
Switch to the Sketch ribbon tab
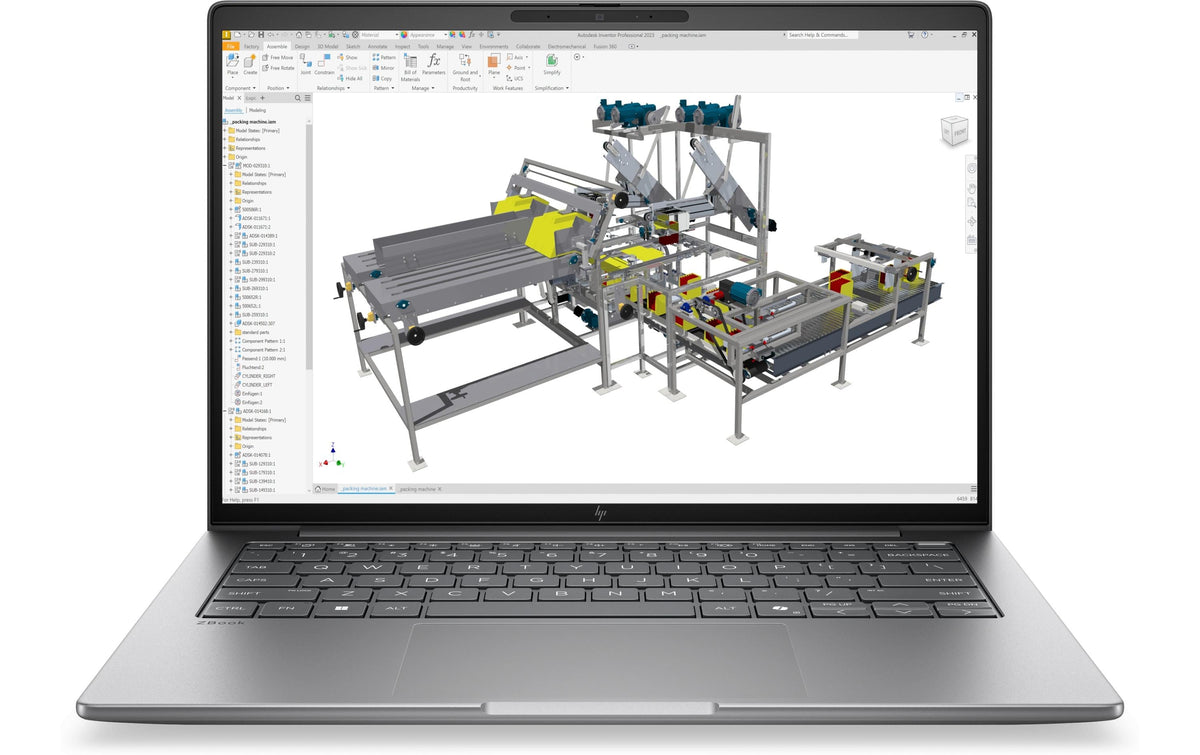point(353,46)
